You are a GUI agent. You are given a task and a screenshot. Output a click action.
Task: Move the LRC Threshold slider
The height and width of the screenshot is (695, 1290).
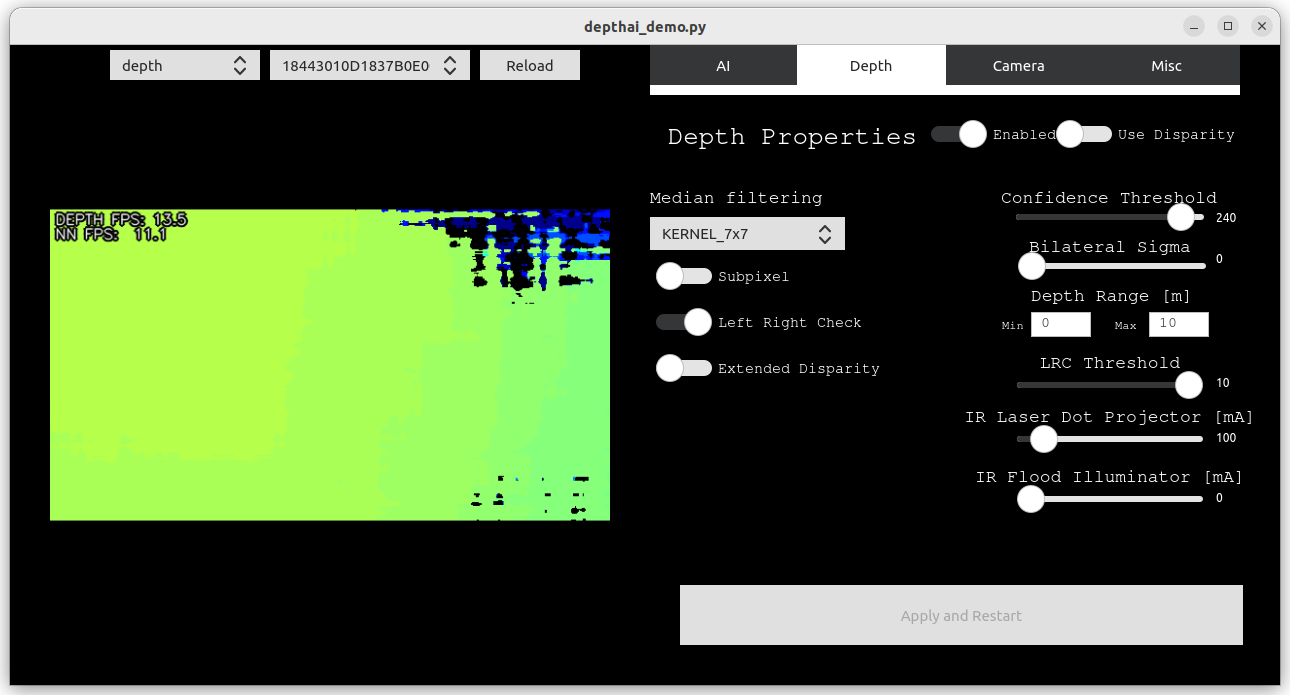tap(1188, 384)
